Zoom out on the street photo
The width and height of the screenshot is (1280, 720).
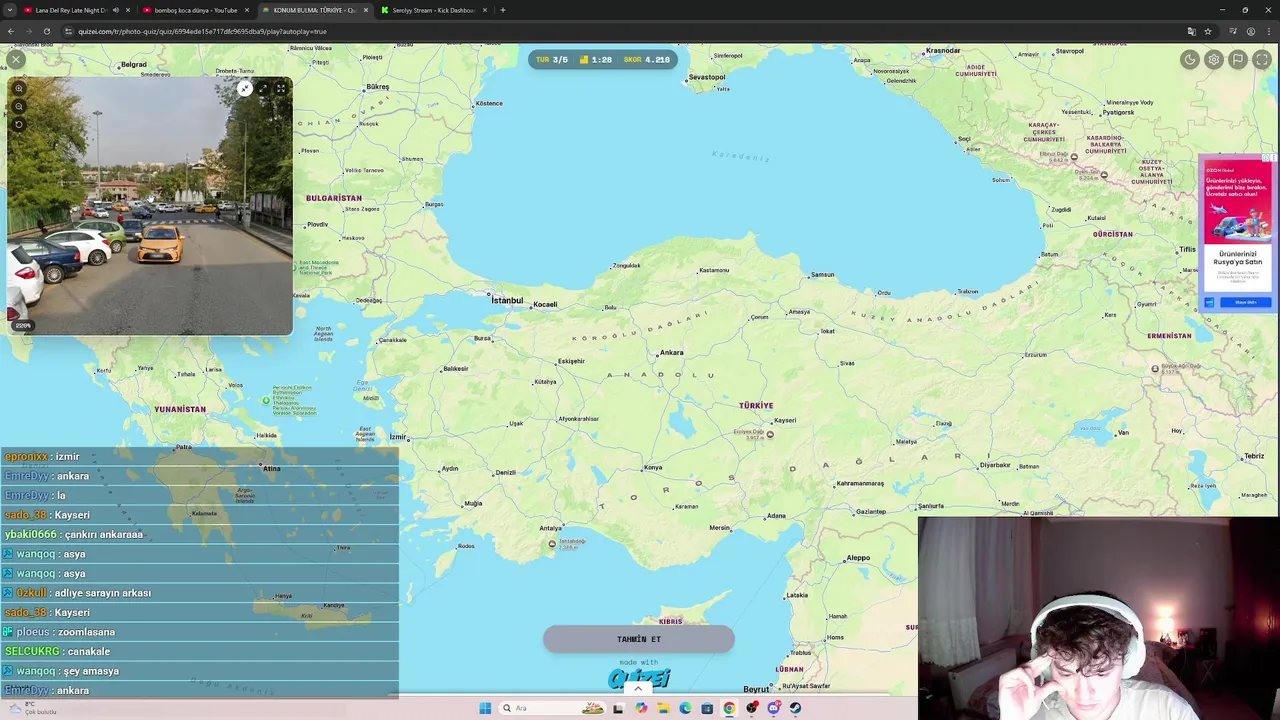[x=19, y=107]
